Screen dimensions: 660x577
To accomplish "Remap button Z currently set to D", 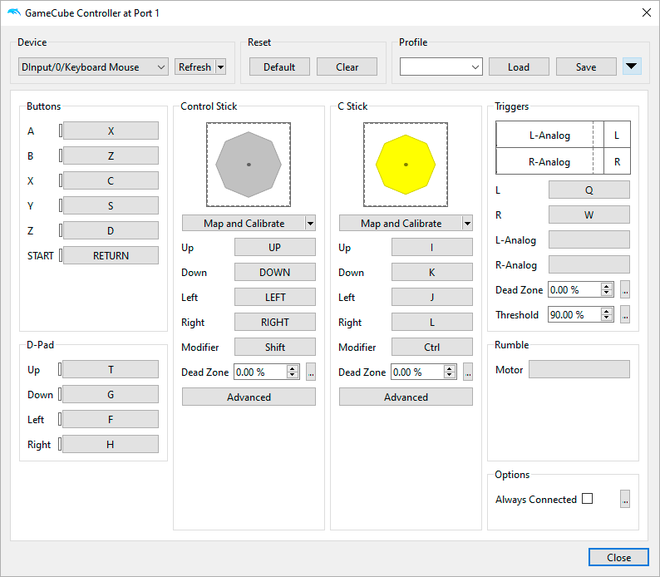I will [x=111, y=231].
